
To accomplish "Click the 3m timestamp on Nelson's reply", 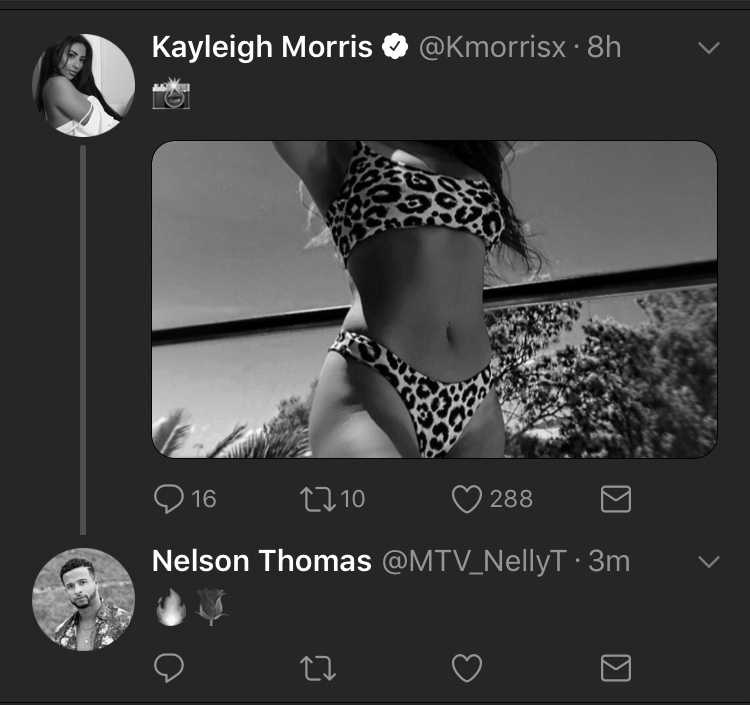I will 609,561.
